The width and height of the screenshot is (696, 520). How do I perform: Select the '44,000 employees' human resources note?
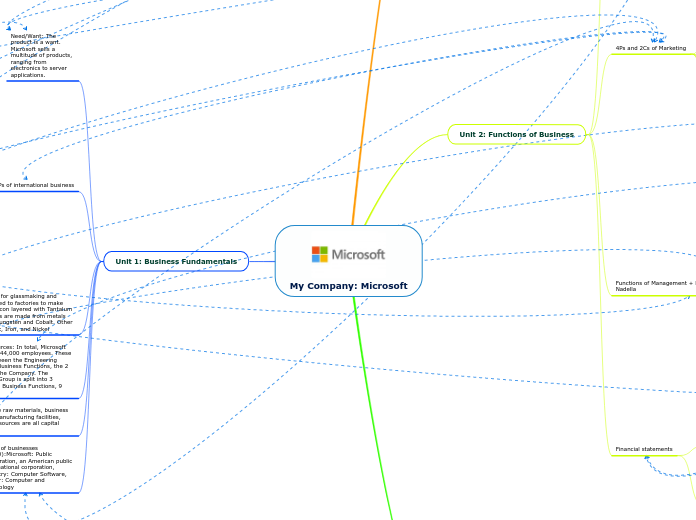pyautogui.click(x=35, y=366)
